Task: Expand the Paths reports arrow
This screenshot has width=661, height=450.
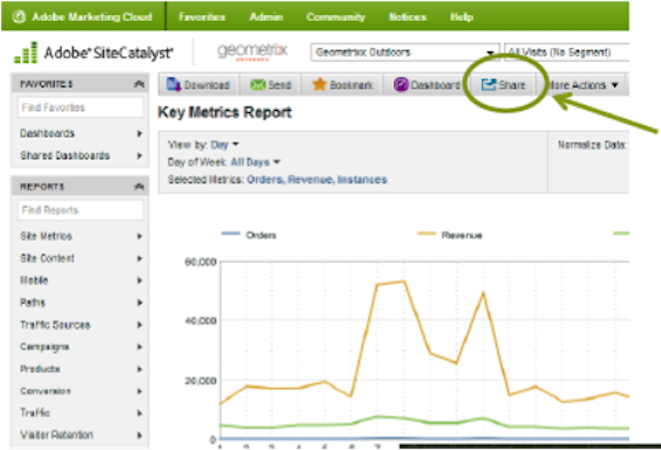Action: (x=140, y=302)
